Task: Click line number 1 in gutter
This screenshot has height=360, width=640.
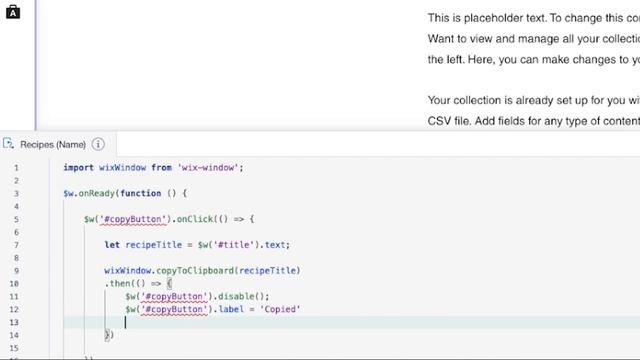Action: 16,168
